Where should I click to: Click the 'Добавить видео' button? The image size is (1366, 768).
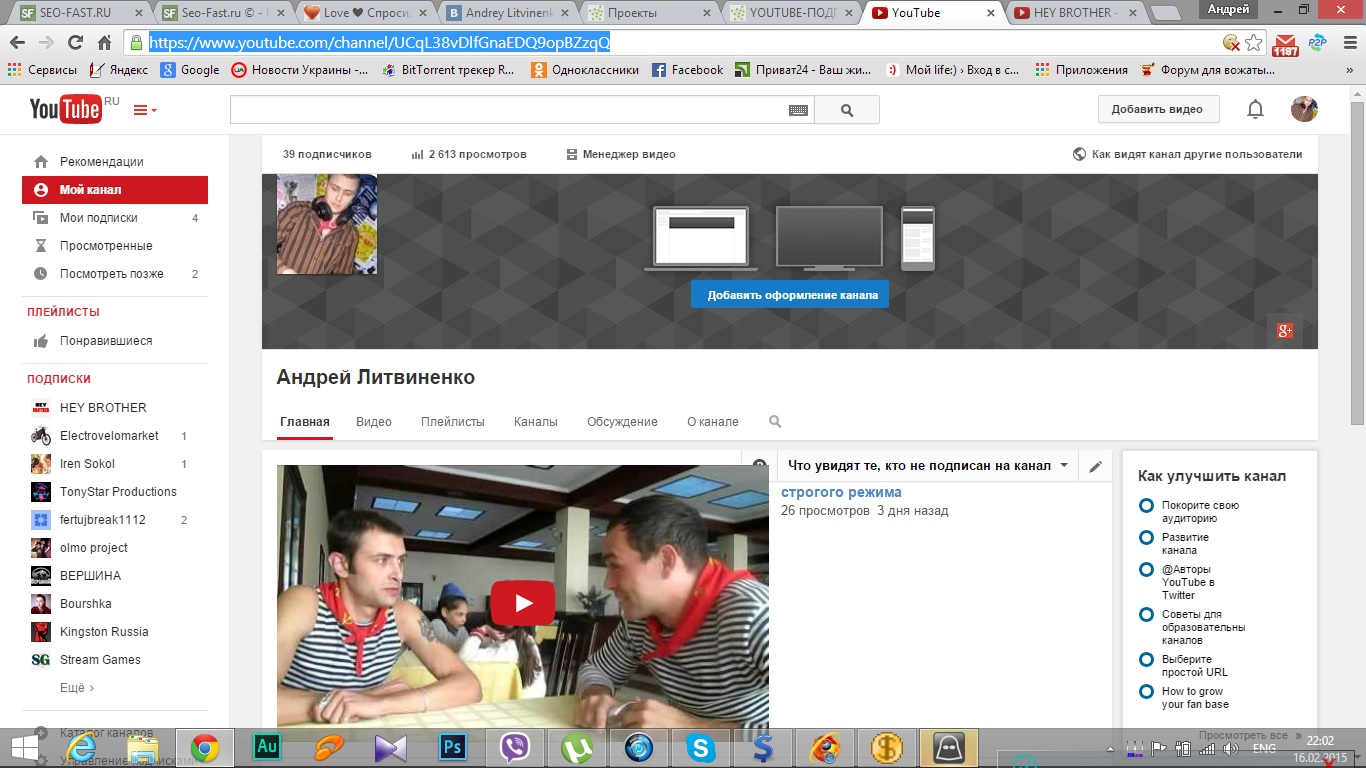pos(1157,110)
